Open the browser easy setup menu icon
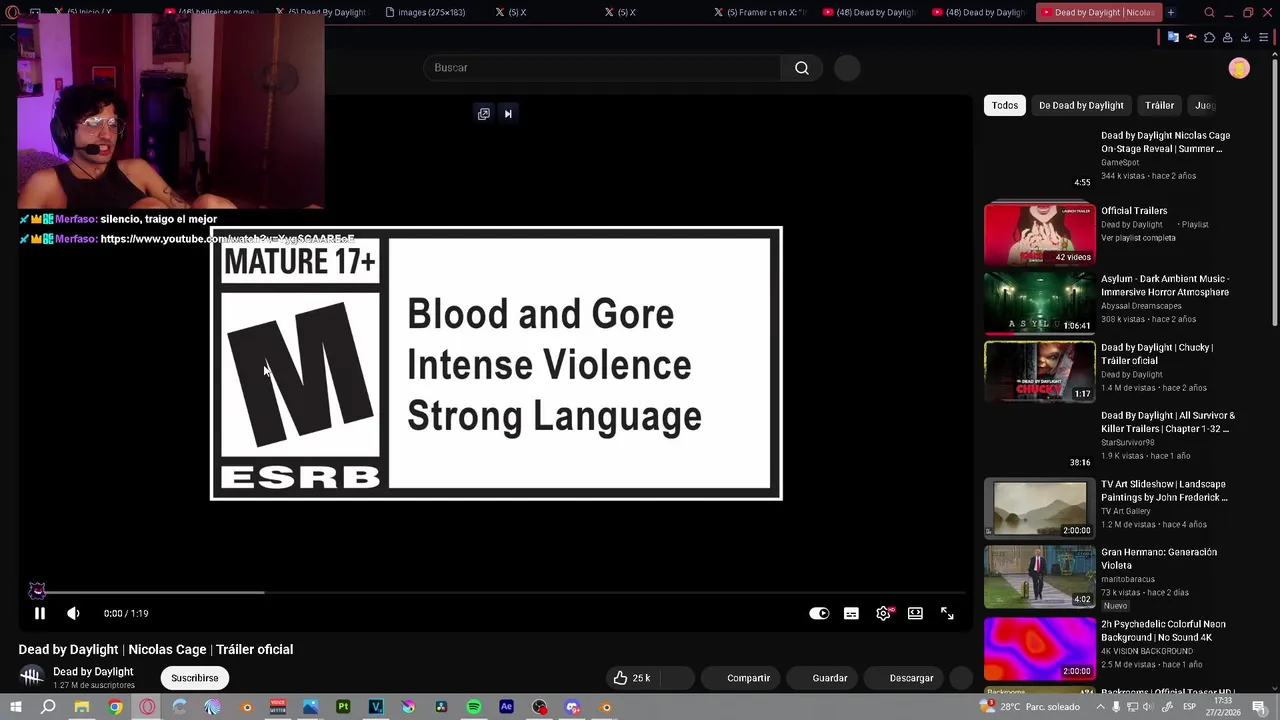Screen dimensions: 1280x720 (x=1263, y=37)
